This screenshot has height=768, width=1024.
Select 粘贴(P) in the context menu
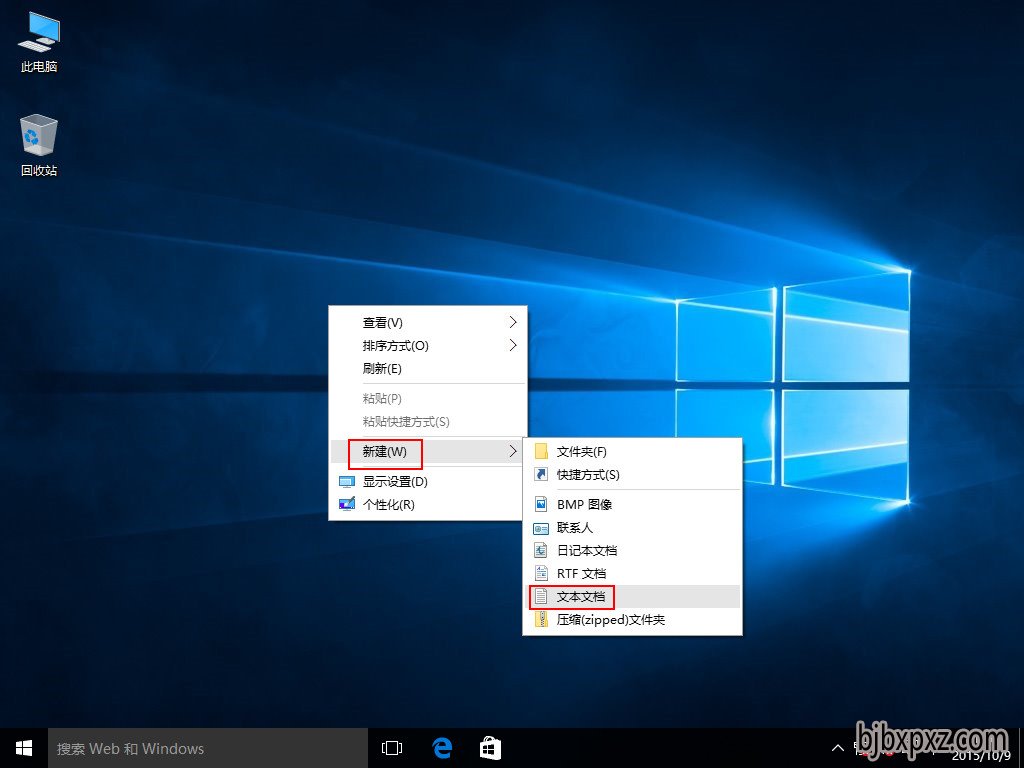click(428, 398)
